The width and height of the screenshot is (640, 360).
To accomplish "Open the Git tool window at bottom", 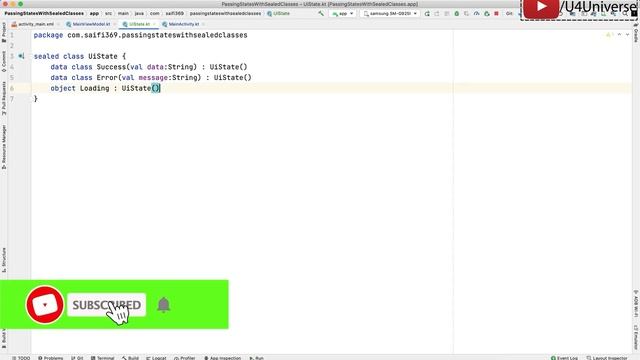I will click(x=77, y=358).
